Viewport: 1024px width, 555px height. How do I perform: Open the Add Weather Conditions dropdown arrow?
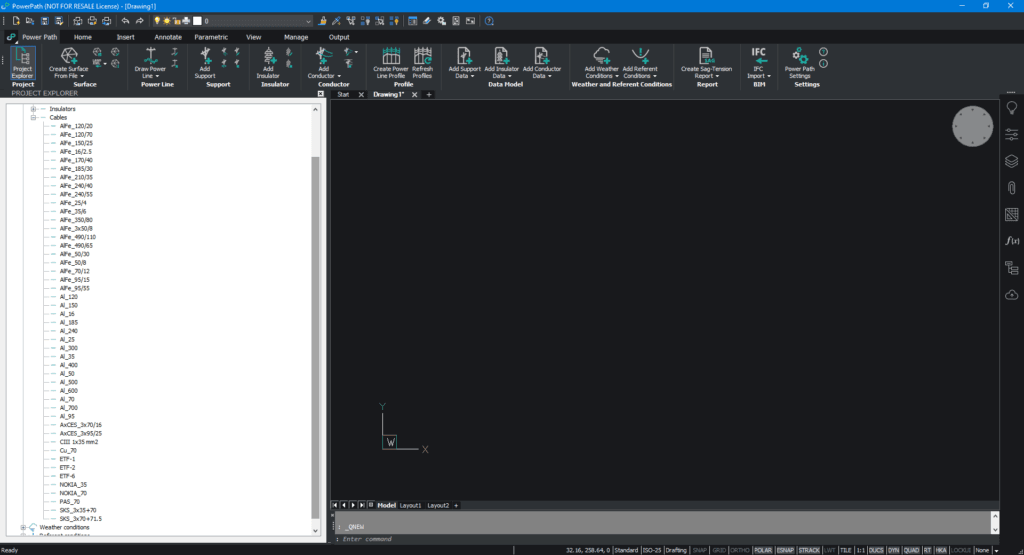[x=616, y=76]
